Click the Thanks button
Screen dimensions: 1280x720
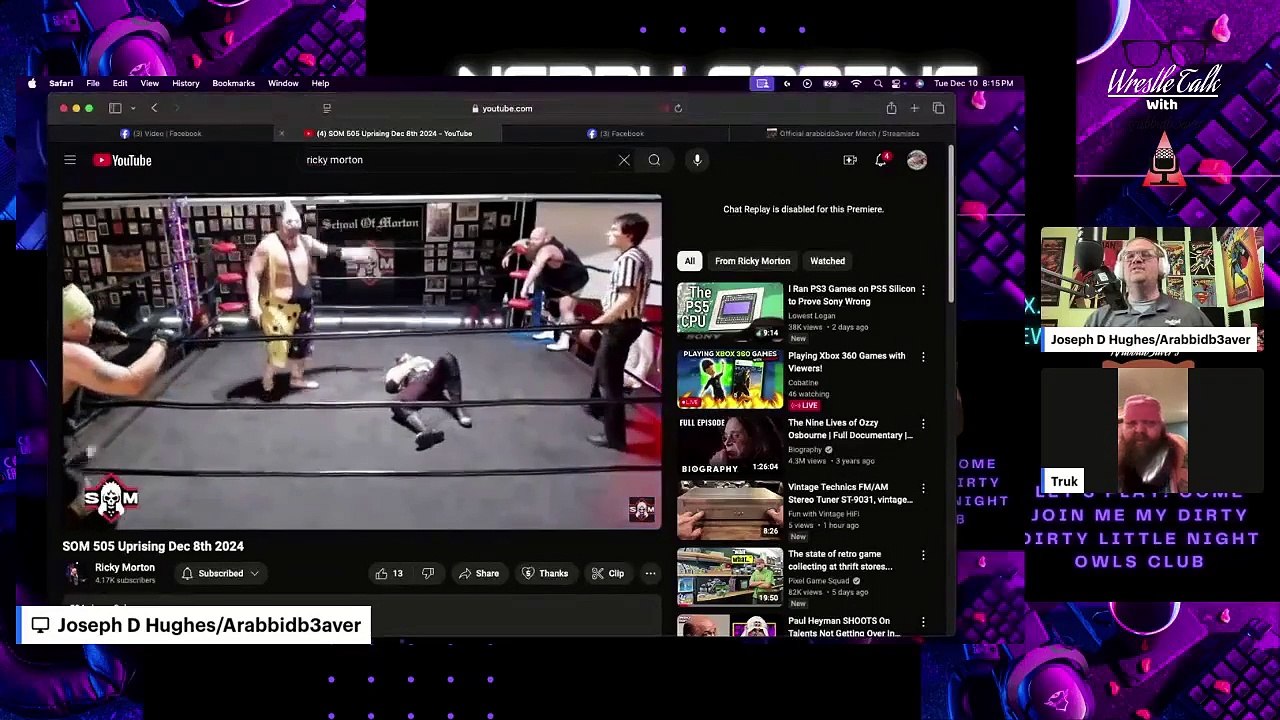(546, 573)
